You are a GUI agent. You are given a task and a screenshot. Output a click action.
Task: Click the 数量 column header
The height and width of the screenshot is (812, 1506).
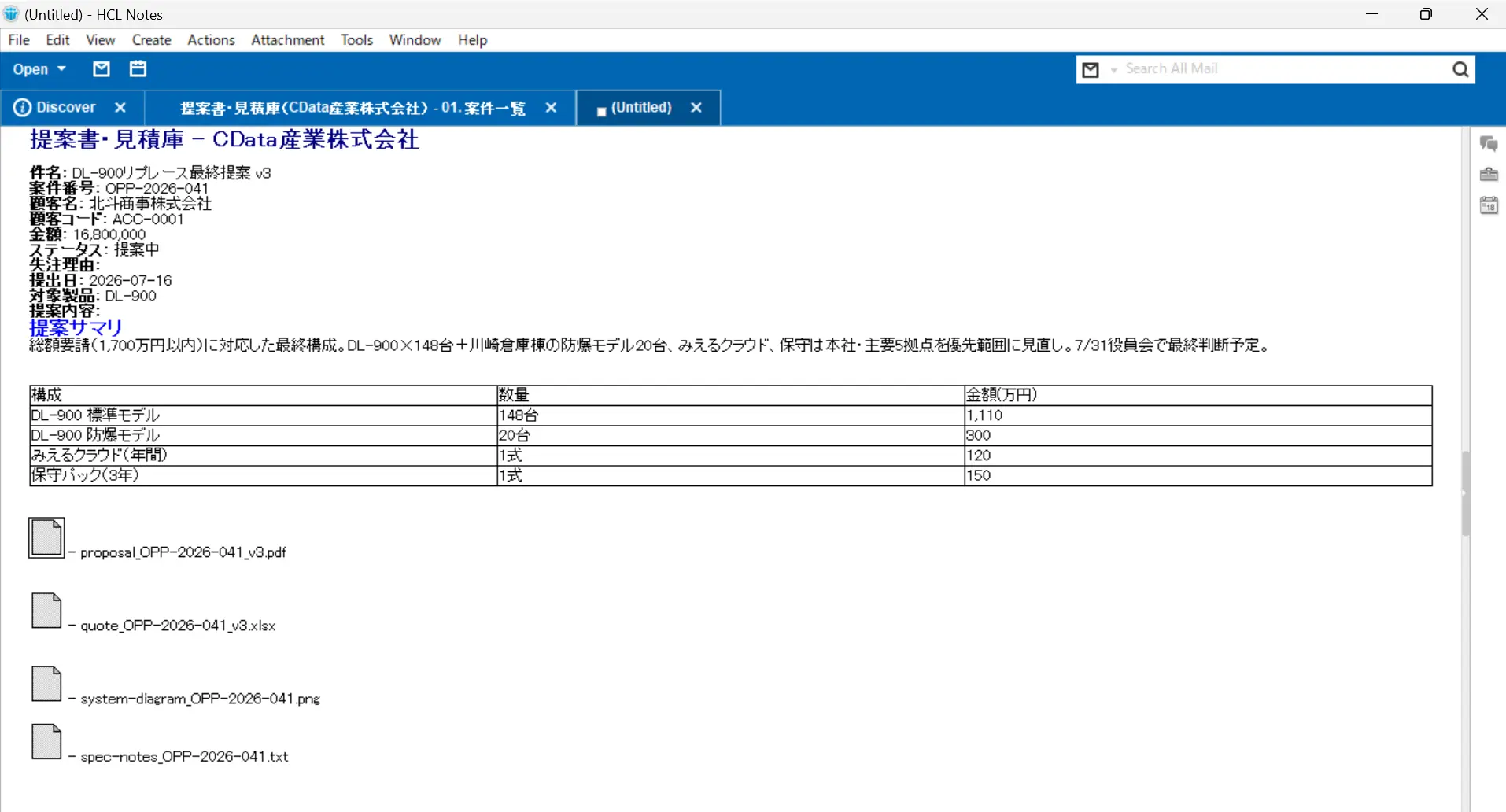[730, 395]
